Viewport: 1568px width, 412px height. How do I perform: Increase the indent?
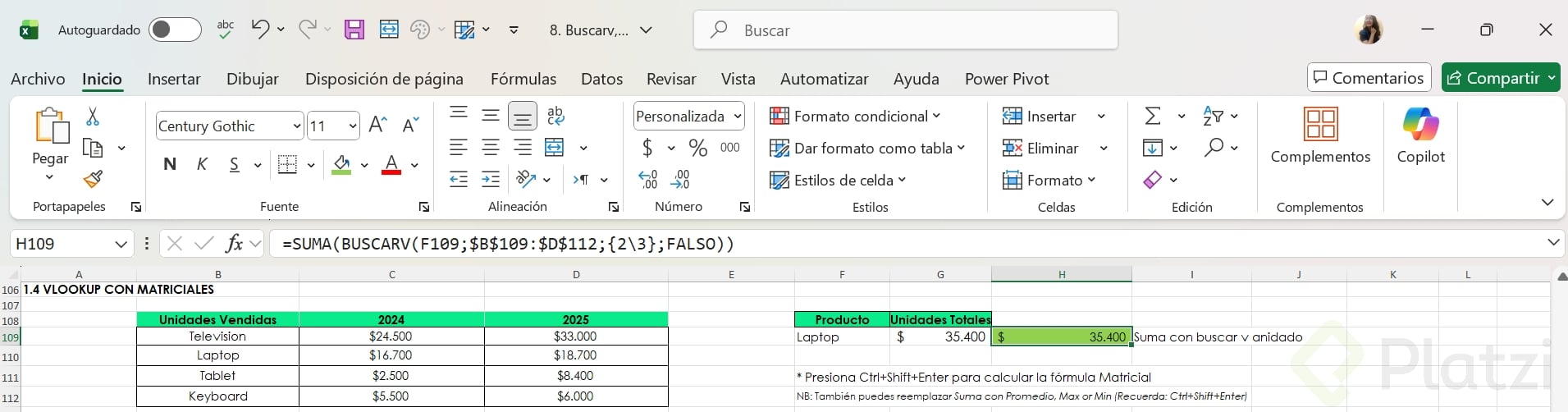pyautogui.click(x=491, y=179)
